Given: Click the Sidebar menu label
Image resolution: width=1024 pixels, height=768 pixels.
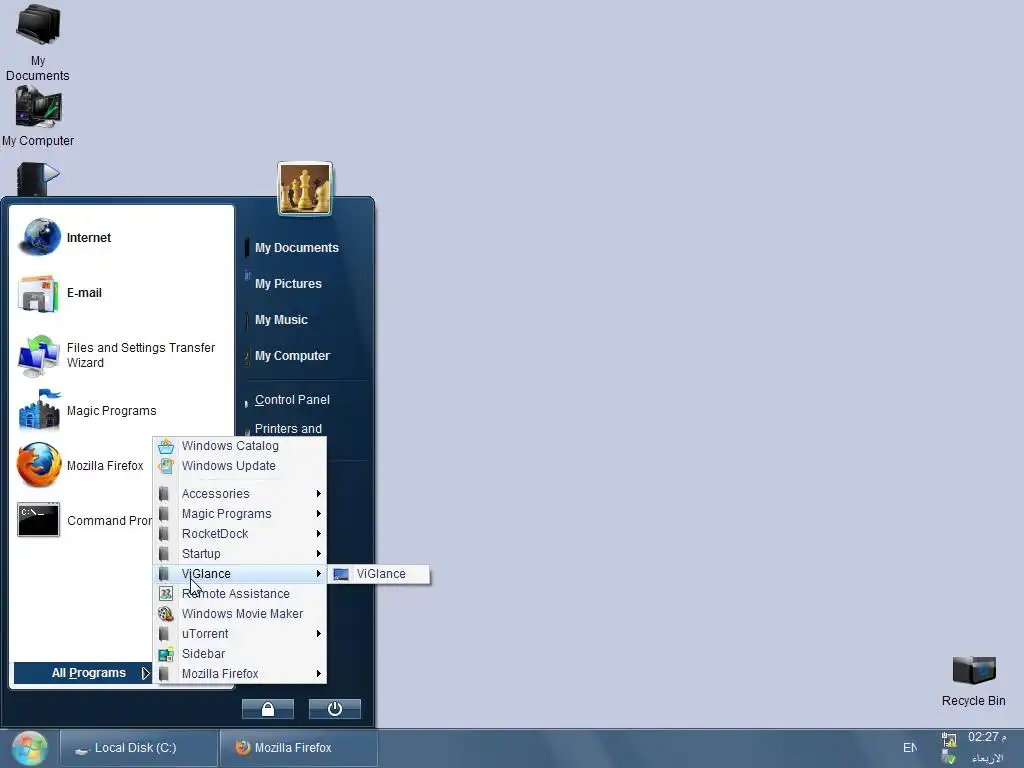Looking at the screenshot, I should (203, 654).
